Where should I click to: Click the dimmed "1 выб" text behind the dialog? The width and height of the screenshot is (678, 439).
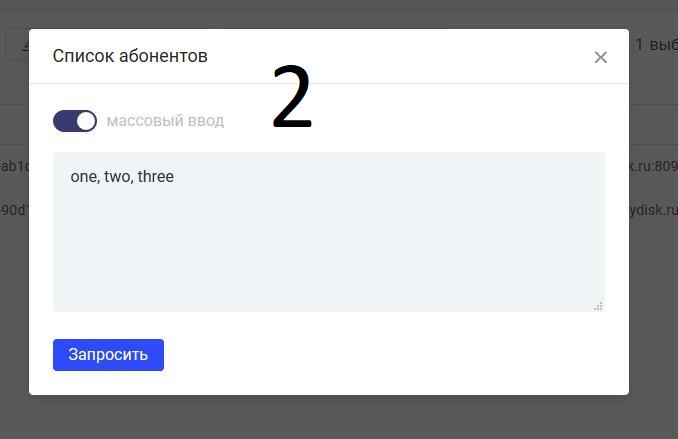pos(656,45)
